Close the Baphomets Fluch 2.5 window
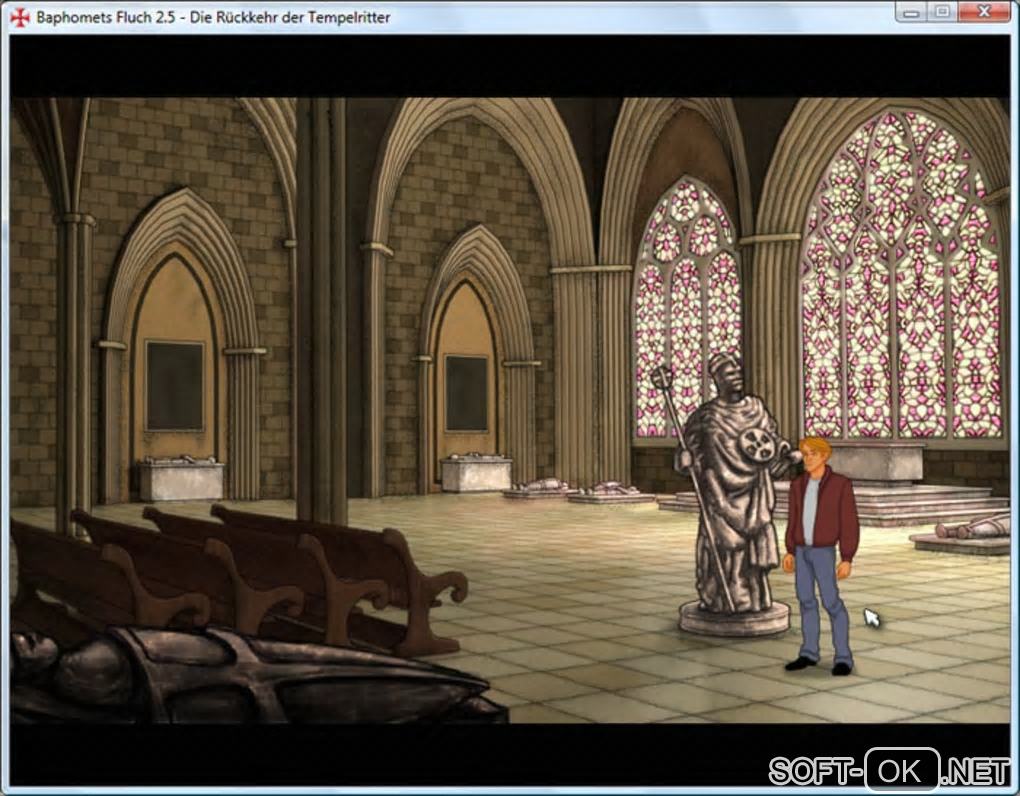Viewport: 1020px width, 796px height. (x=985, y=12)
